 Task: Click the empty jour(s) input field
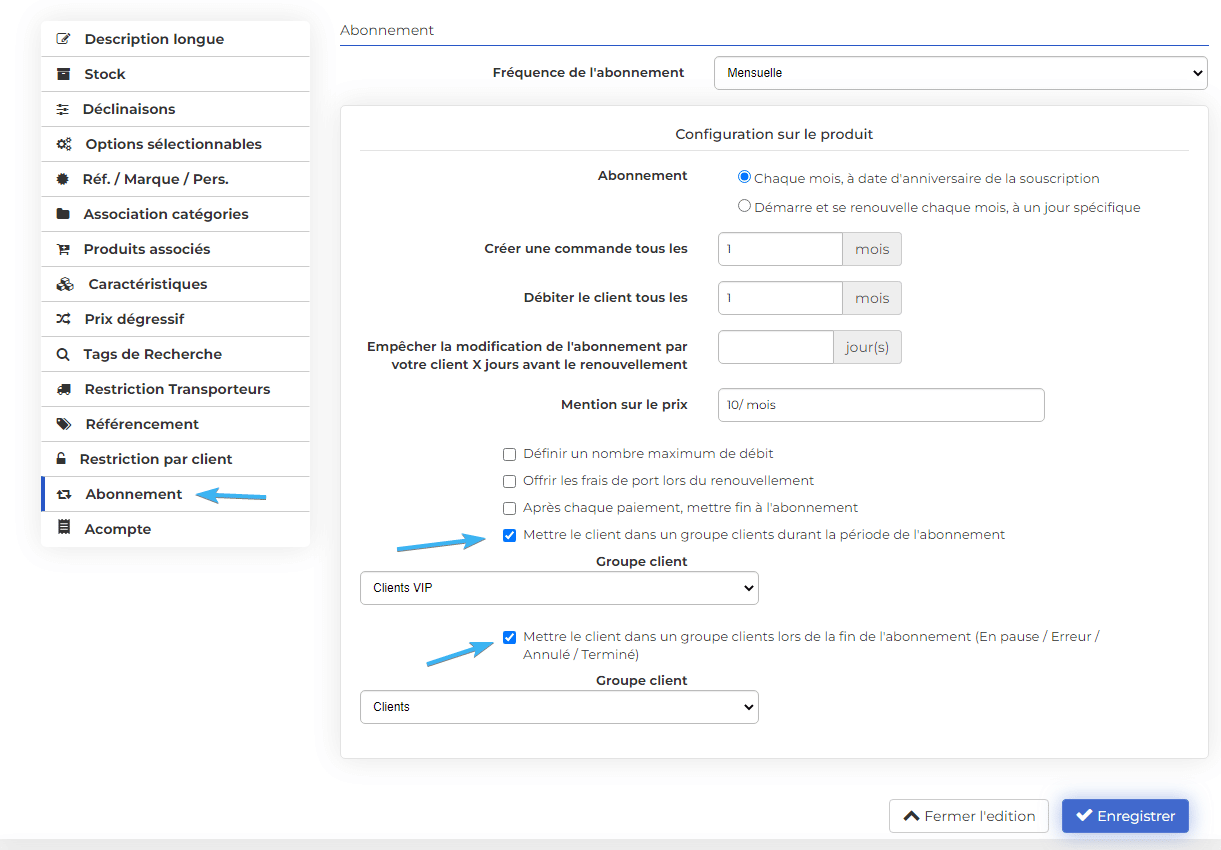[776, 347]
